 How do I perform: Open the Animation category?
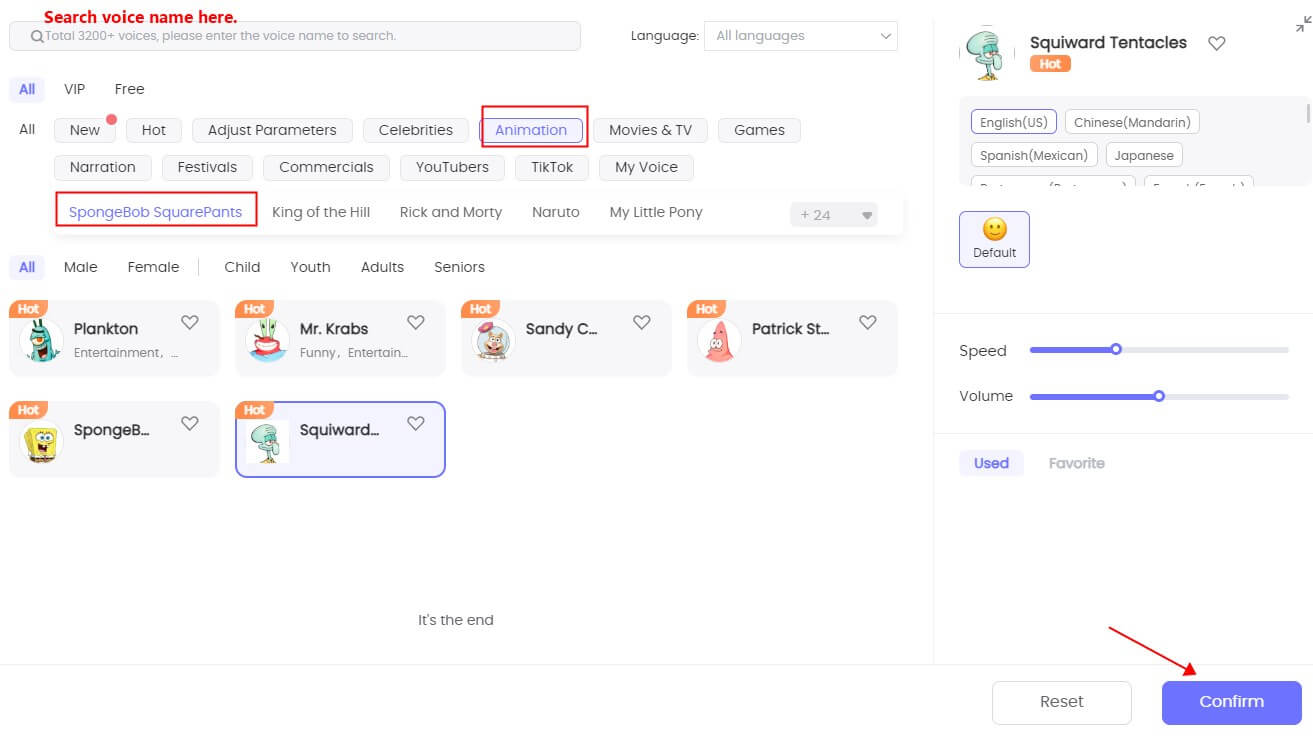point(531,130)
